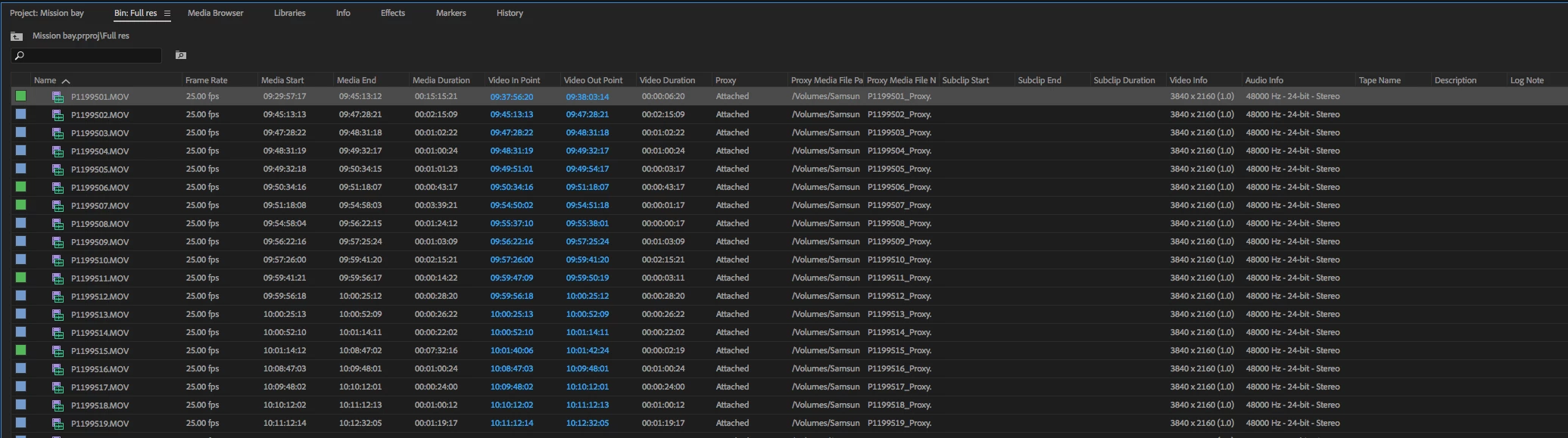The width and height of the screenshot is (1568, 438).
Task: Sort by Proxy column header
Action: pyautogui.click(x=726, y=80)
